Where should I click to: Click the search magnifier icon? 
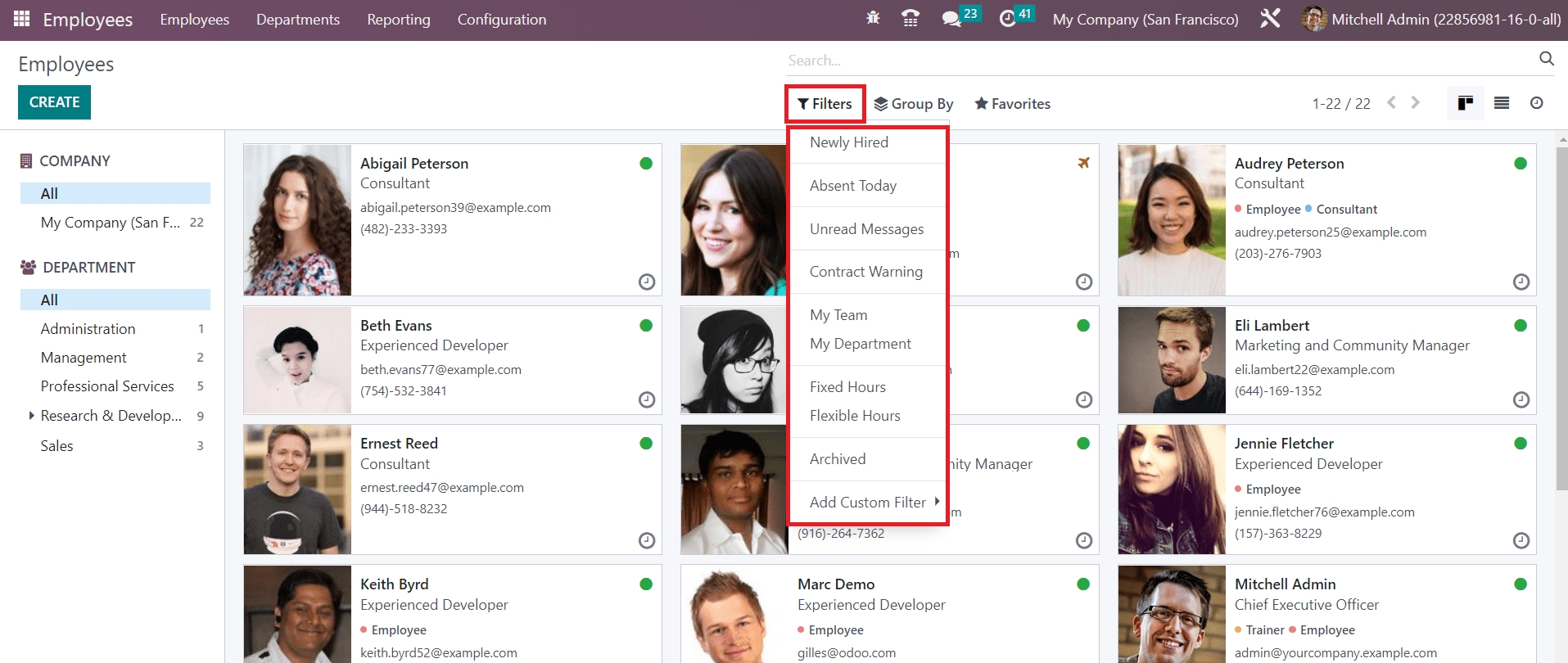click(x=1546, y=59)
